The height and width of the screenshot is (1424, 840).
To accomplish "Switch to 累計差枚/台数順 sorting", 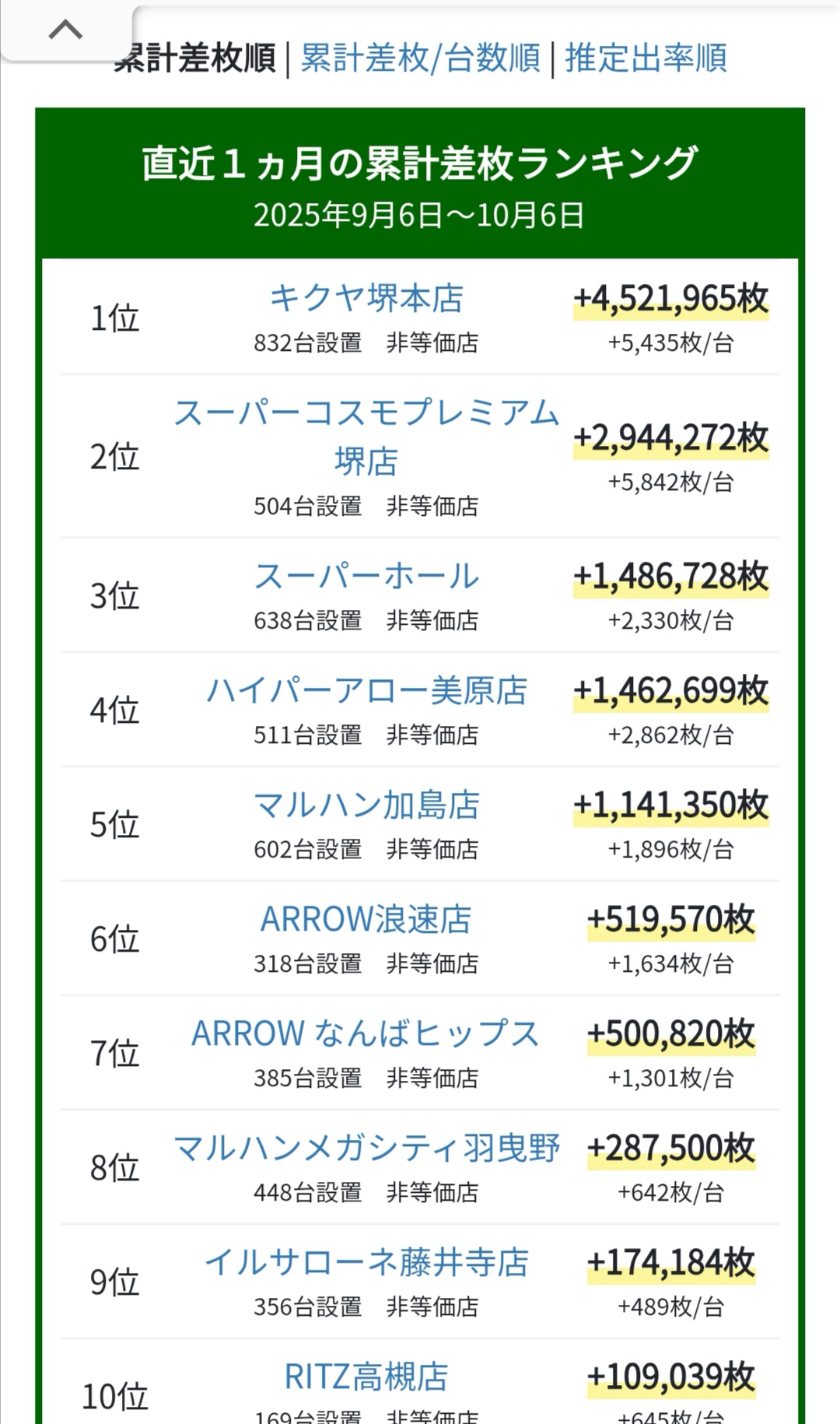I will pos(420,58).
